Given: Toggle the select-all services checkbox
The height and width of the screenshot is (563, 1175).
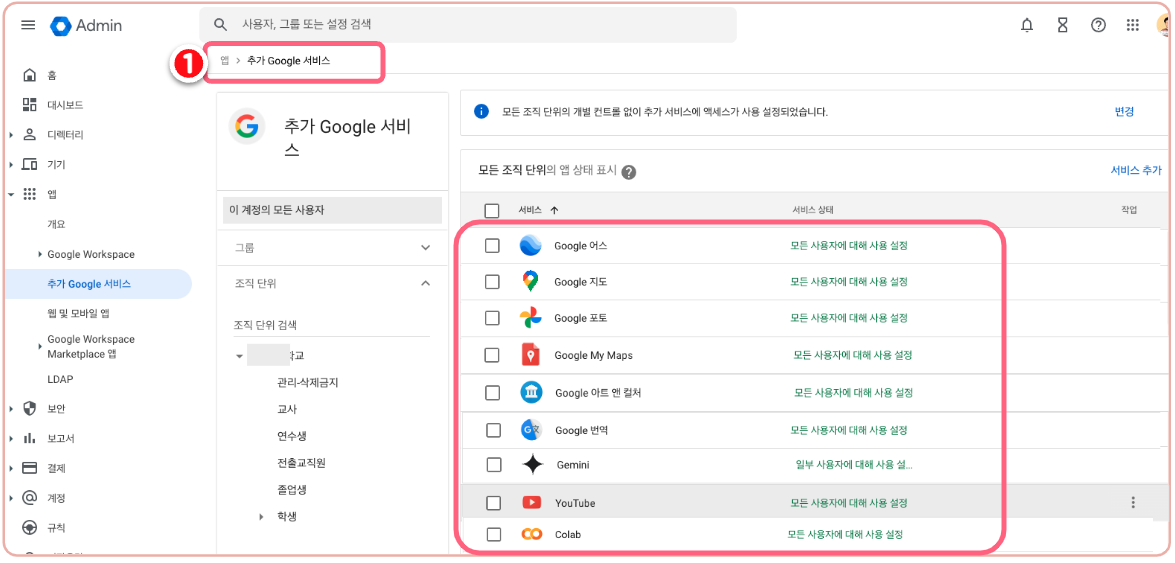Looking at the screenshot, I should click(492, 211).
